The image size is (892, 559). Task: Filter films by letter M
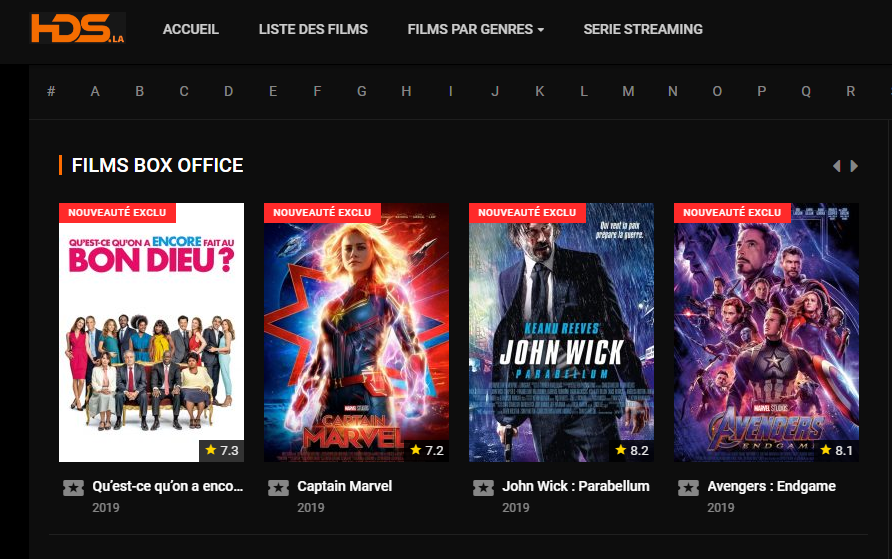pos(628,91)
